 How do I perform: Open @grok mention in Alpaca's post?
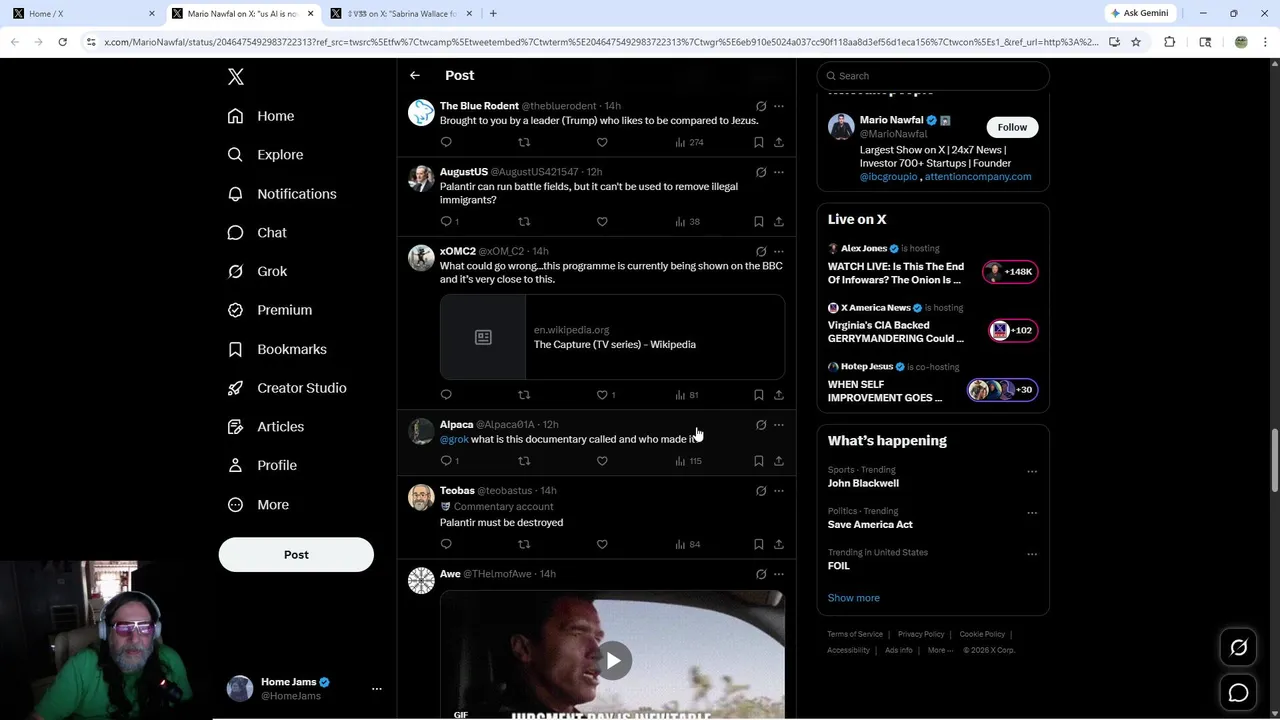tap(454, 439)
